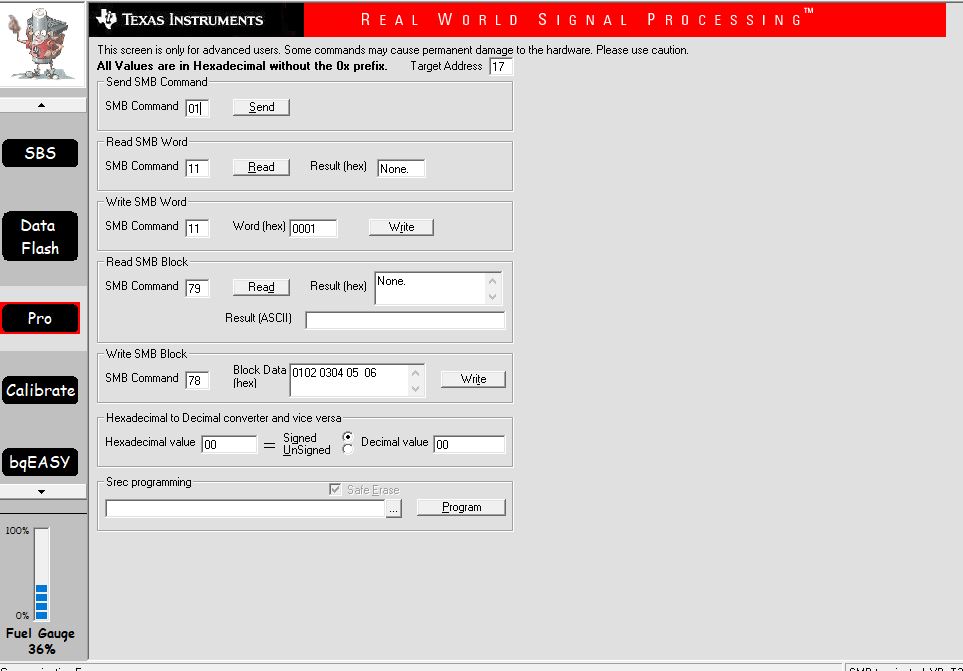Image resolution: width=963 pixels, height=671 pixels.
Task: Click Write button in Write SMB Block
Action: 473,379
